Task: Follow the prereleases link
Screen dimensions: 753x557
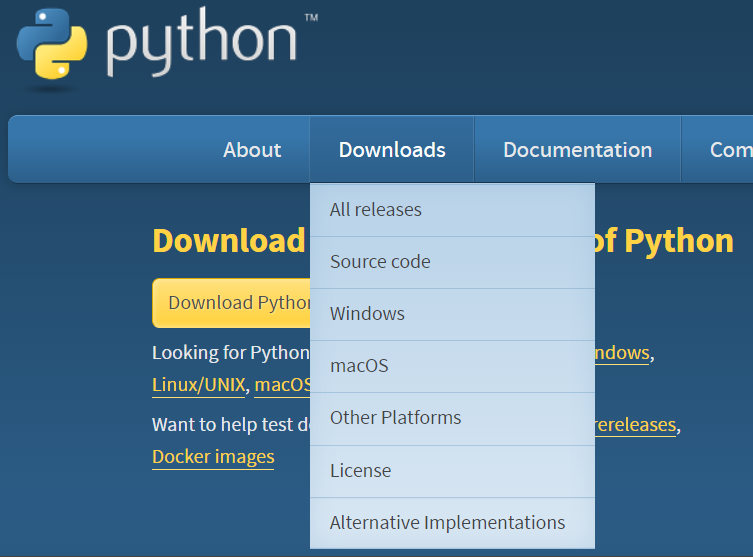Action: click(x=635, y=425)
